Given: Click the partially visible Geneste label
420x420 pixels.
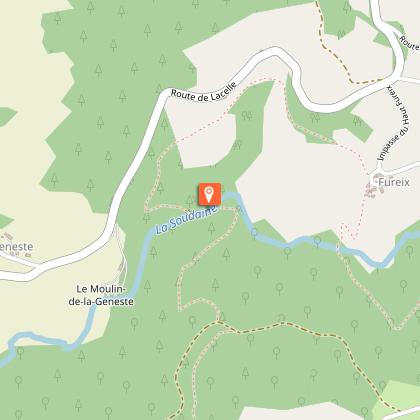Looking at the screenshot, I should [x=17, y=247].
